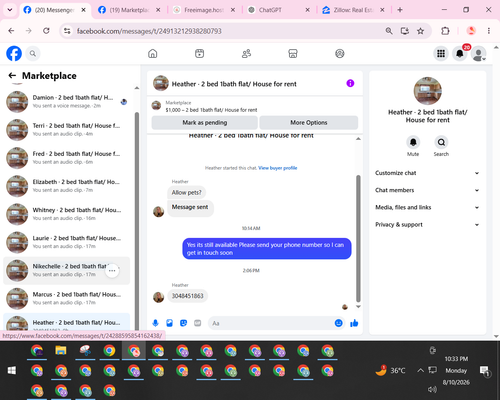The height and width of the screenshot is (400, 500).
Task: Expand Media, files and links section
Action: (427, 207)
